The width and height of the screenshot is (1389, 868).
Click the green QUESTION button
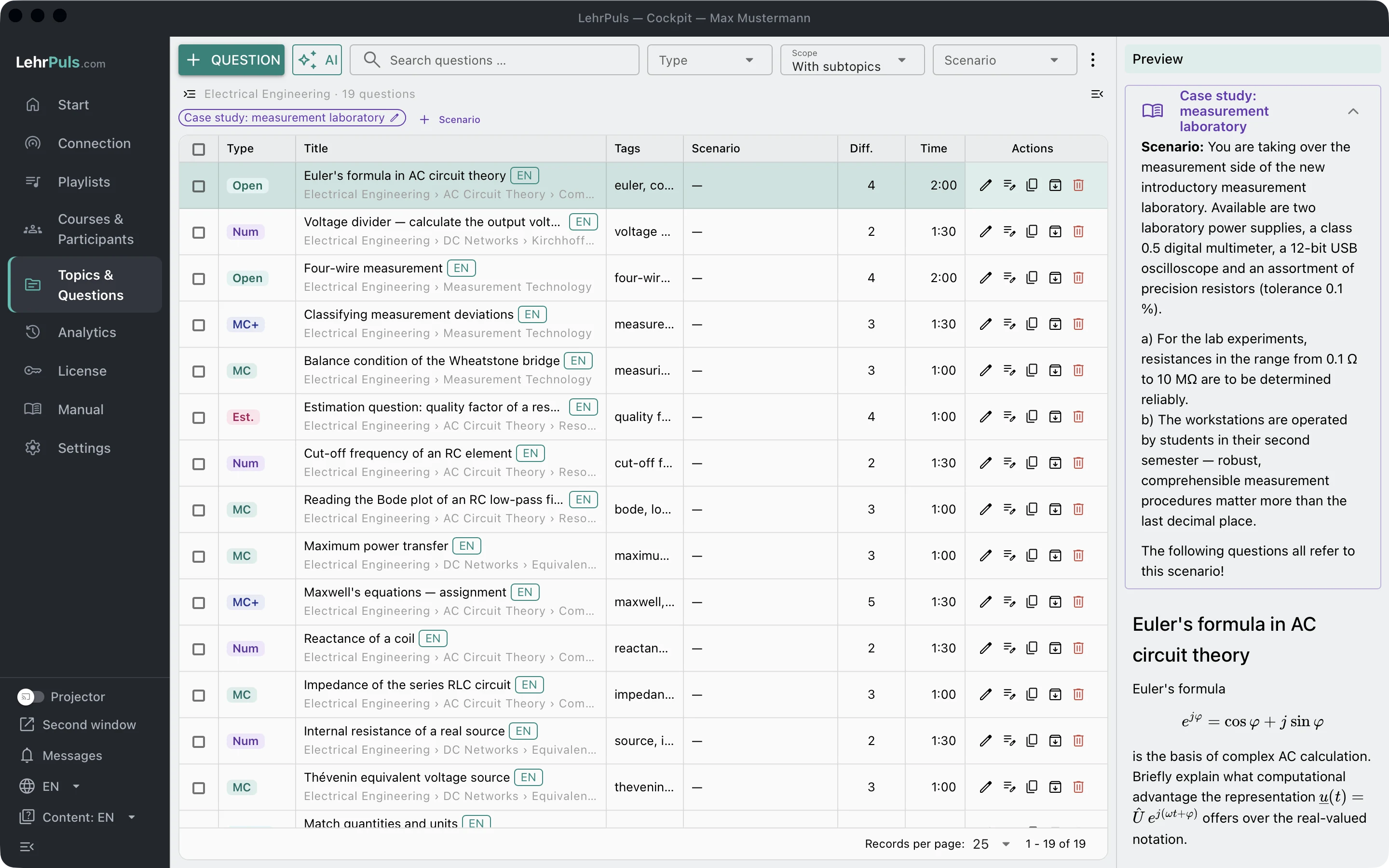click(x=231, y=60)
